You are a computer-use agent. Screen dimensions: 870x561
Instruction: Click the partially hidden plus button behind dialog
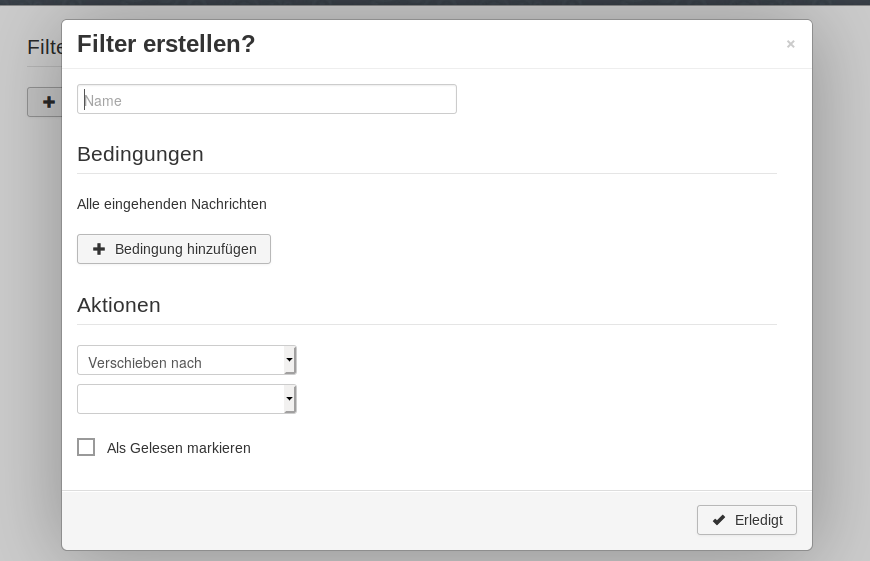pyautogui.click(x=45, y=102)
